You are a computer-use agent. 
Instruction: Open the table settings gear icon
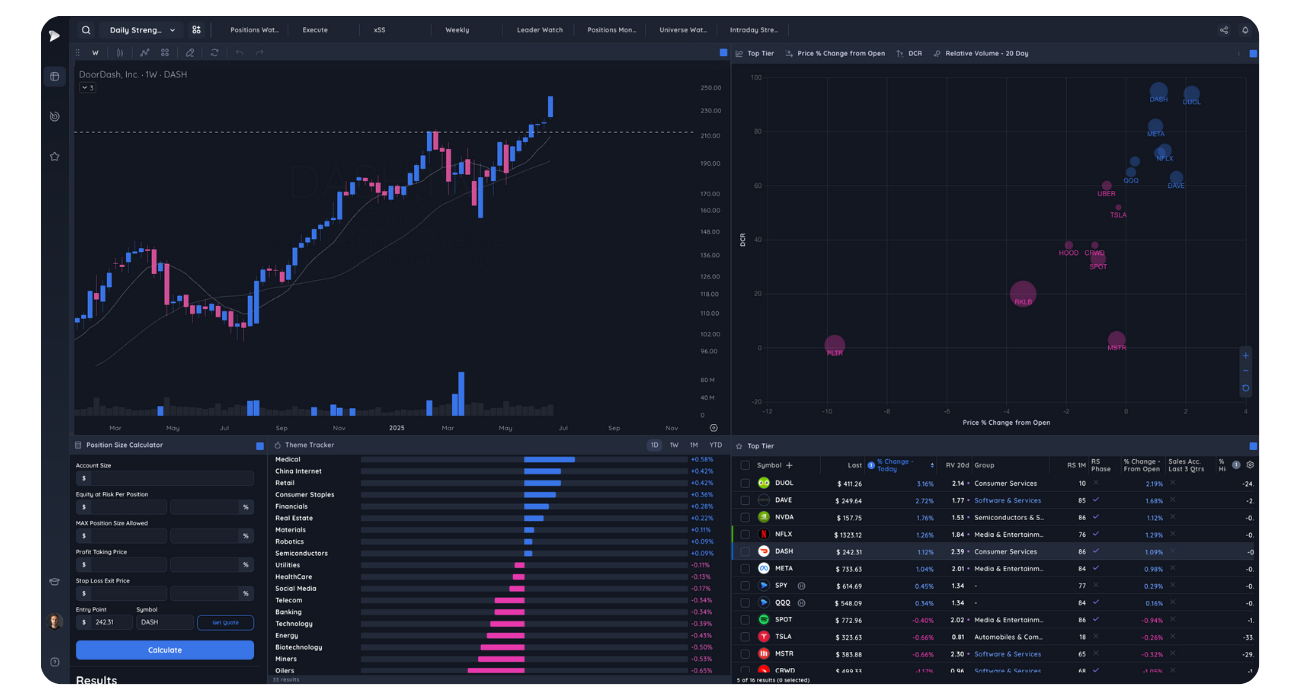[x=1250, y=465]
